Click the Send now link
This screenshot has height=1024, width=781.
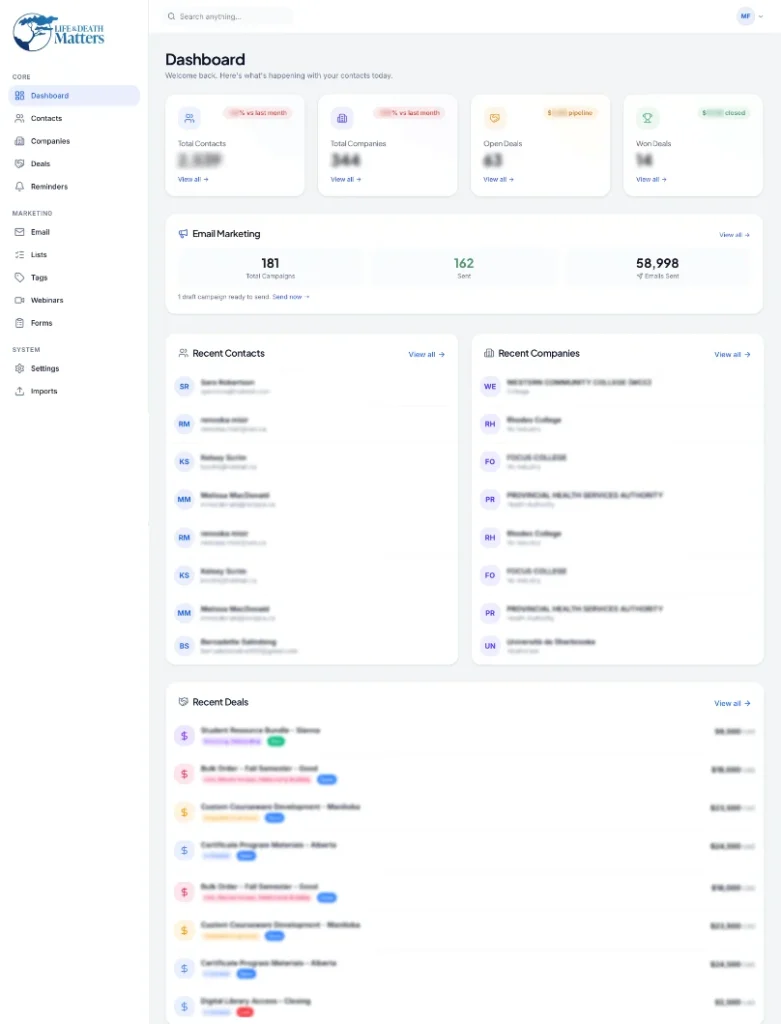point(291,296)
